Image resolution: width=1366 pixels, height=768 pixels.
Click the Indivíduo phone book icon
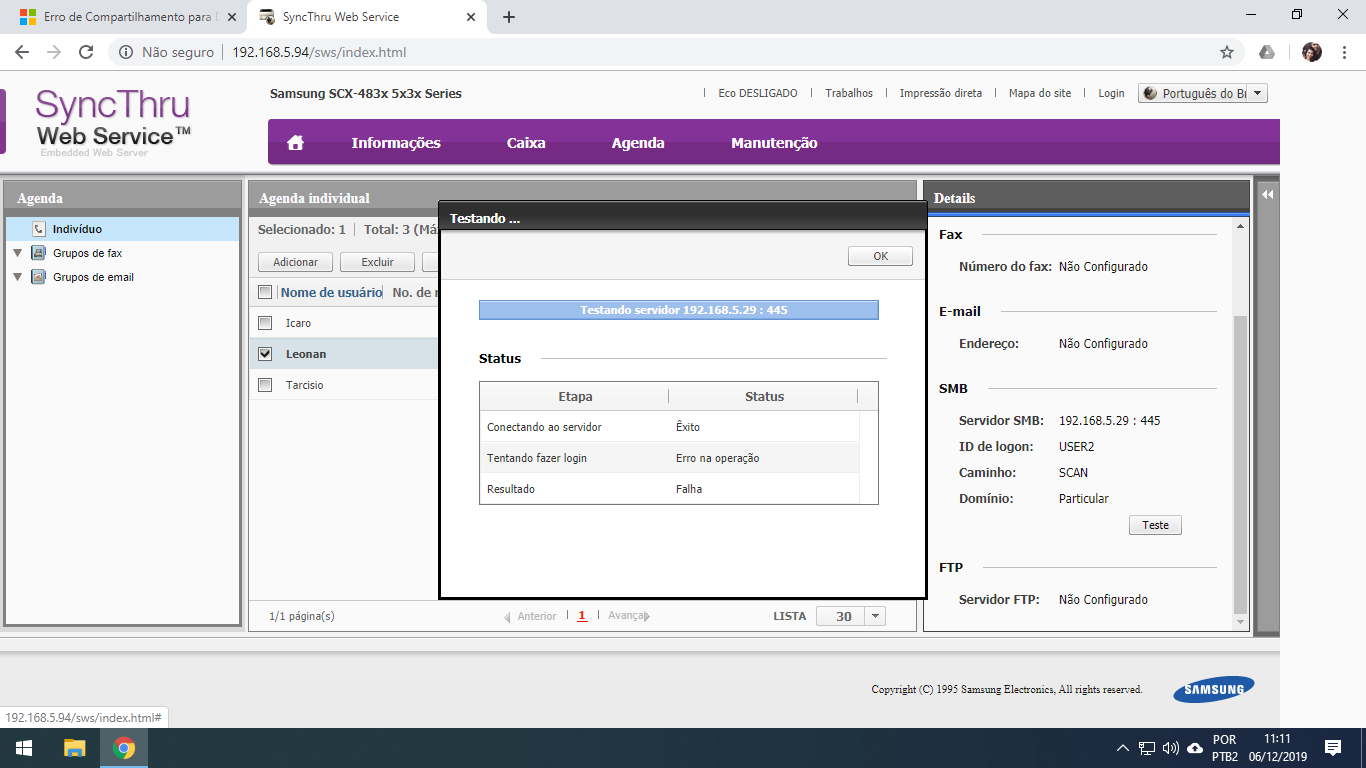[38, 229]
